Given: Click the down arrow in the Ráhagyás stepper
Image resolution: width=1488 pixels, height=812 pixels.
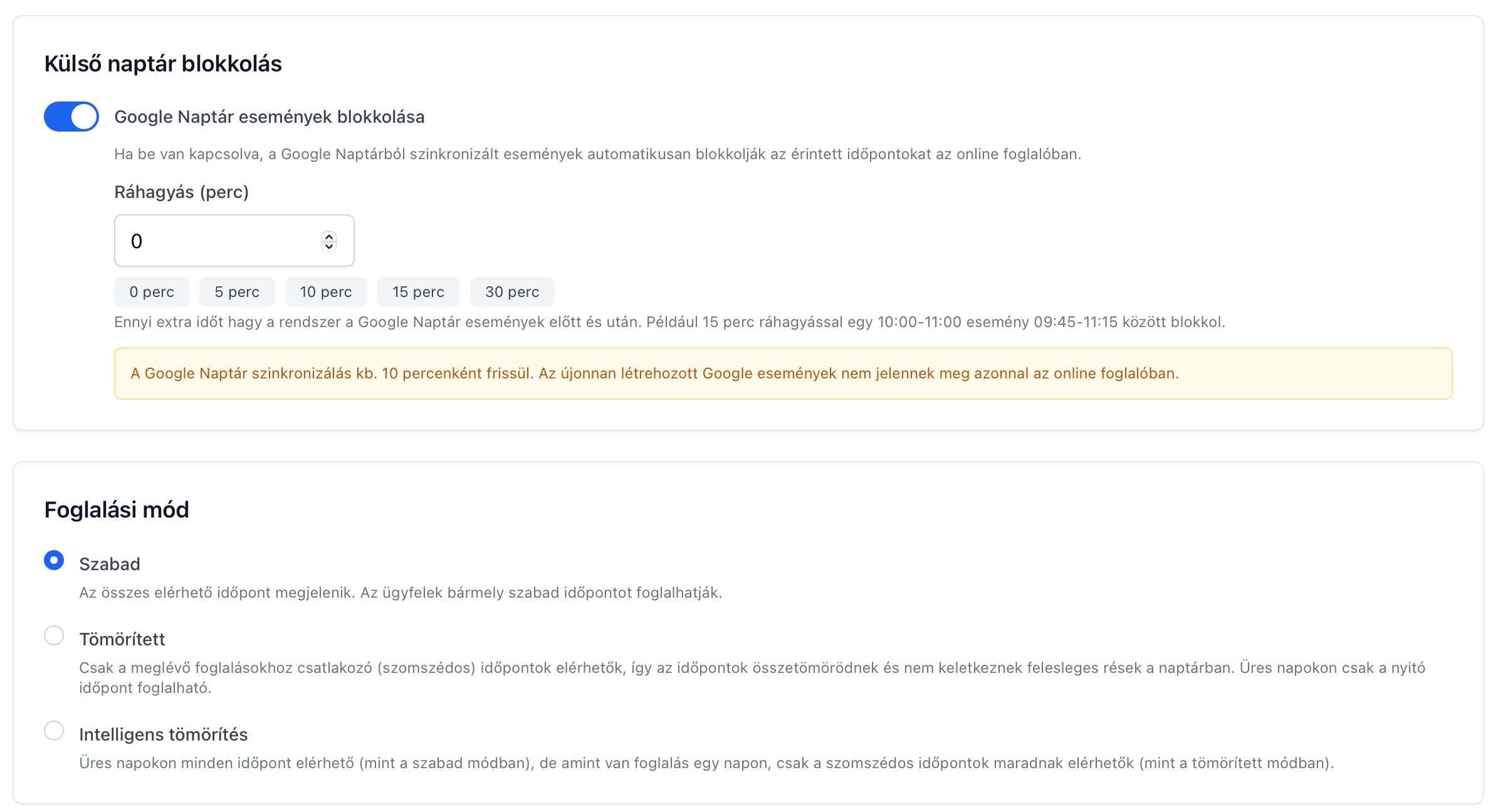Looking at the screenshot, I should coord(328,246).
